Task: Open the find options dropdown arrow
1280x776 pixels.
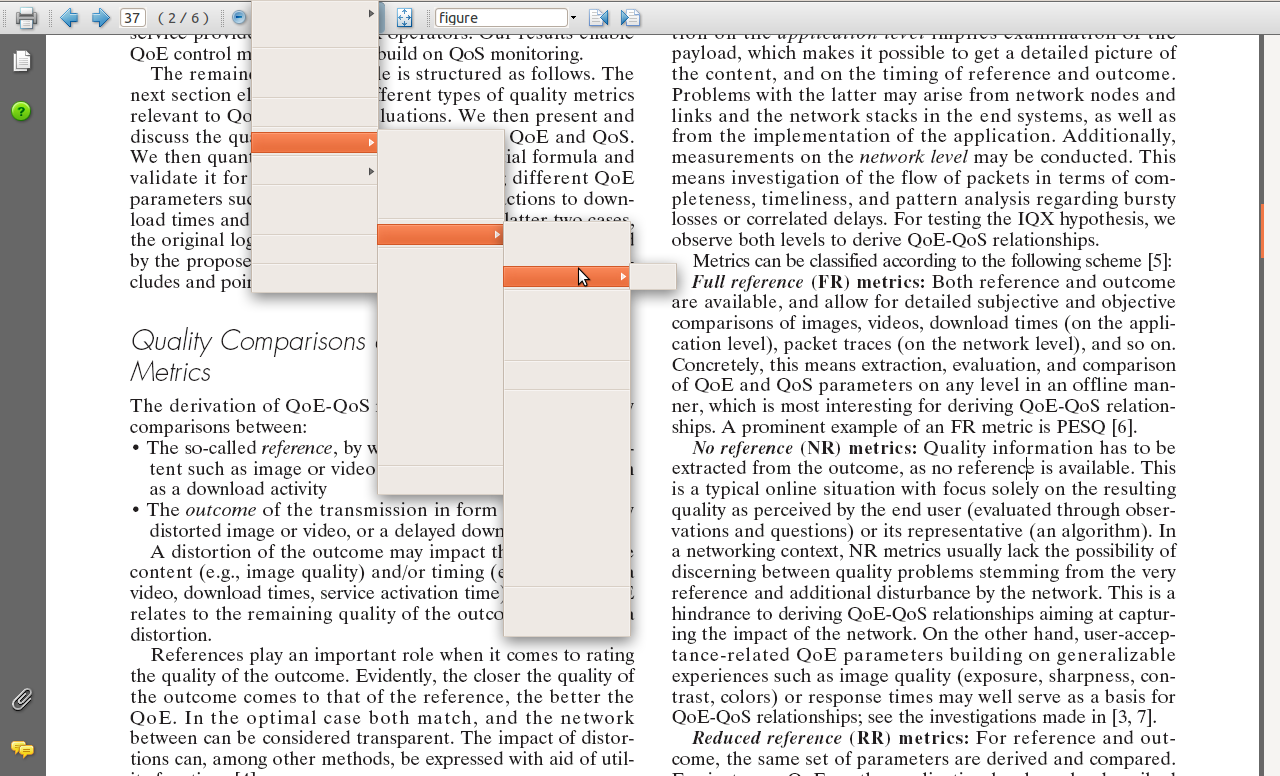Action: [x=573, y=17]
